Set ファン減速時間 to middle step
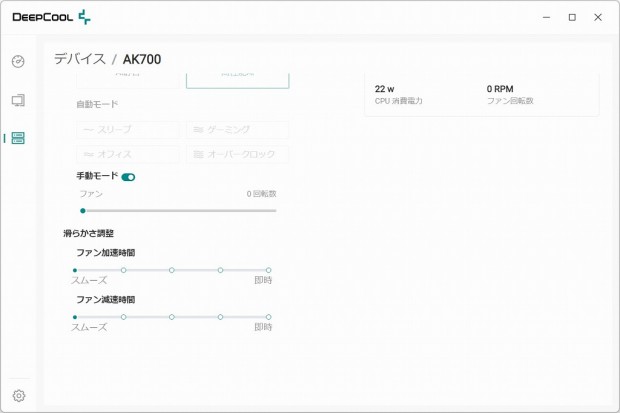 point(172,317)
